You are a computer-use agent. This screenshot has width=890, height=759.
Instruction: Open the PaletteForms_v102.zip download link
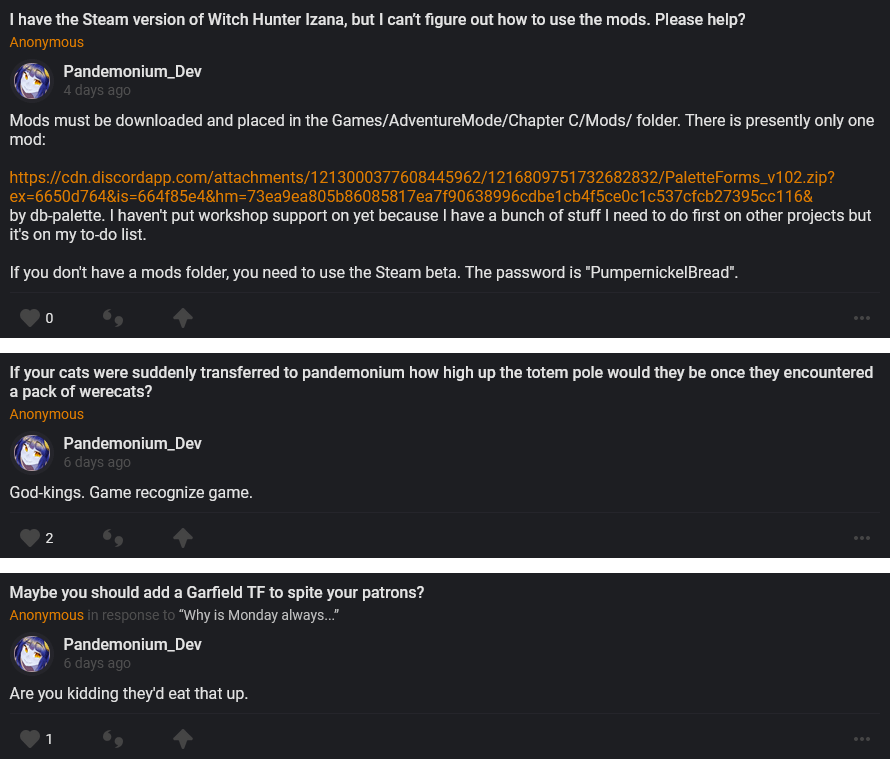point(421,187)
